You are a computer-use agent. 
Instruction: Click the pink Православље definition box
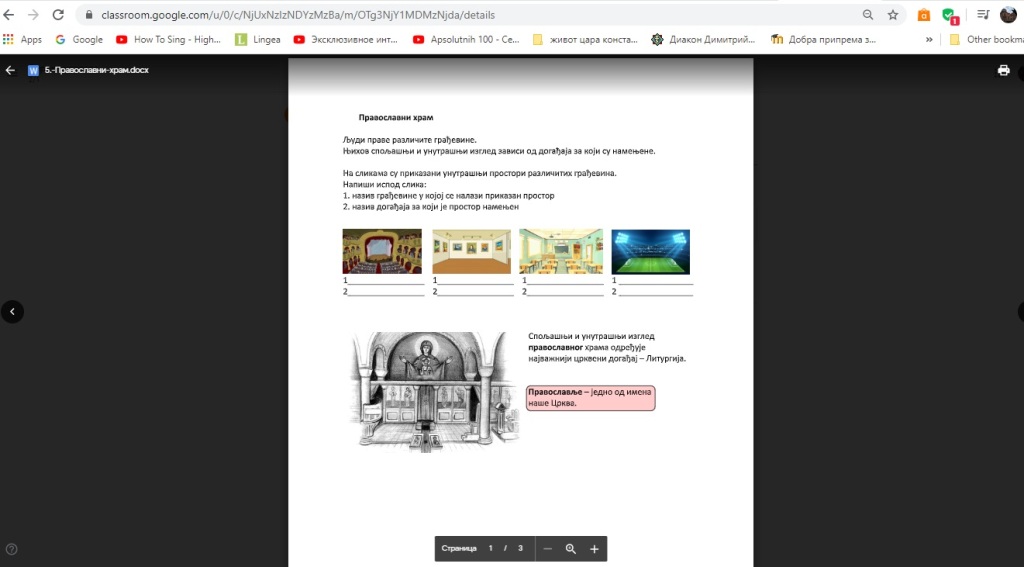[590, 398]
